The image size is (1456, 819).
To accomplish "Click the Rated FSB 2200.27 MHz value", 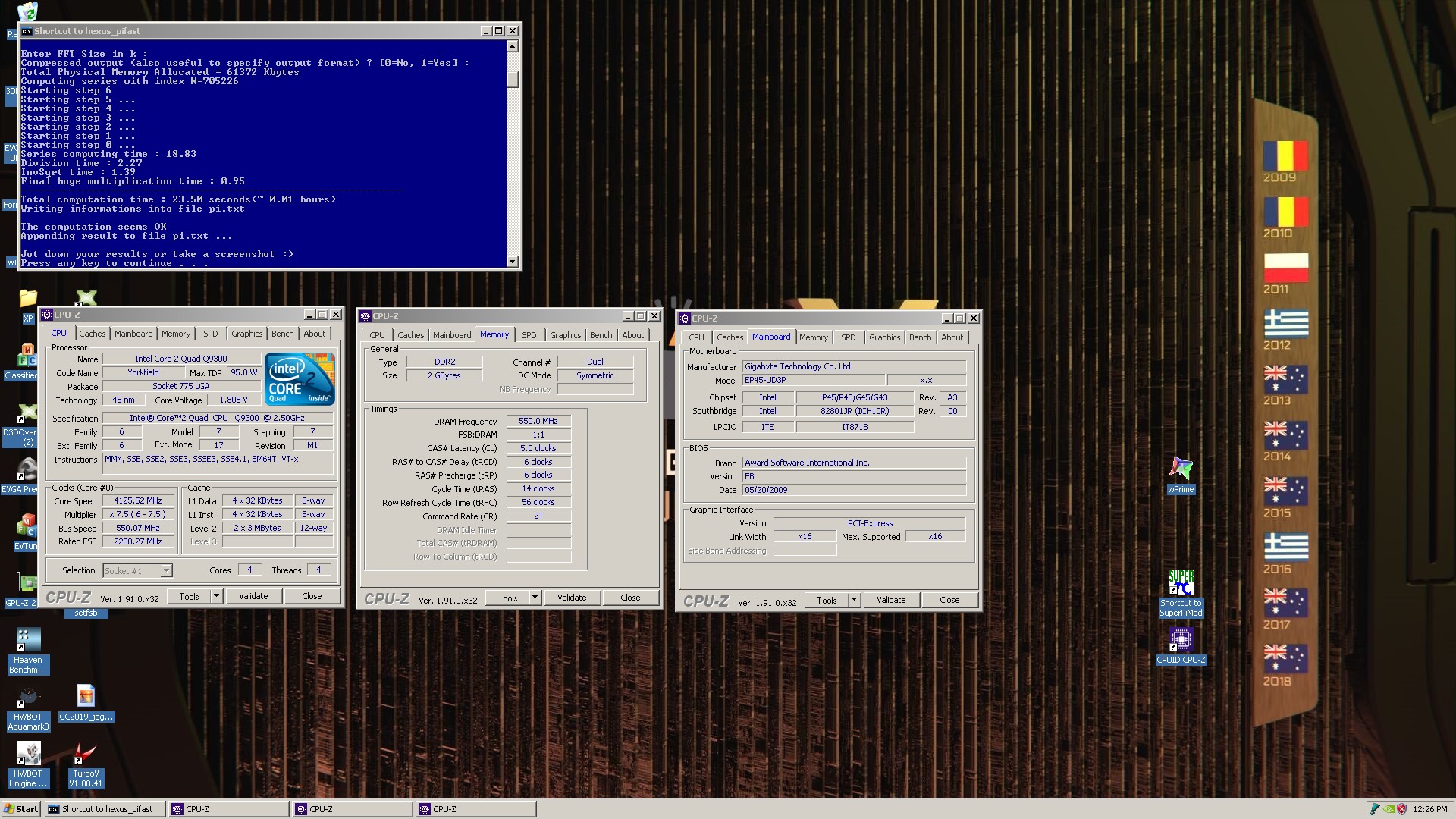I will point(138,541).
